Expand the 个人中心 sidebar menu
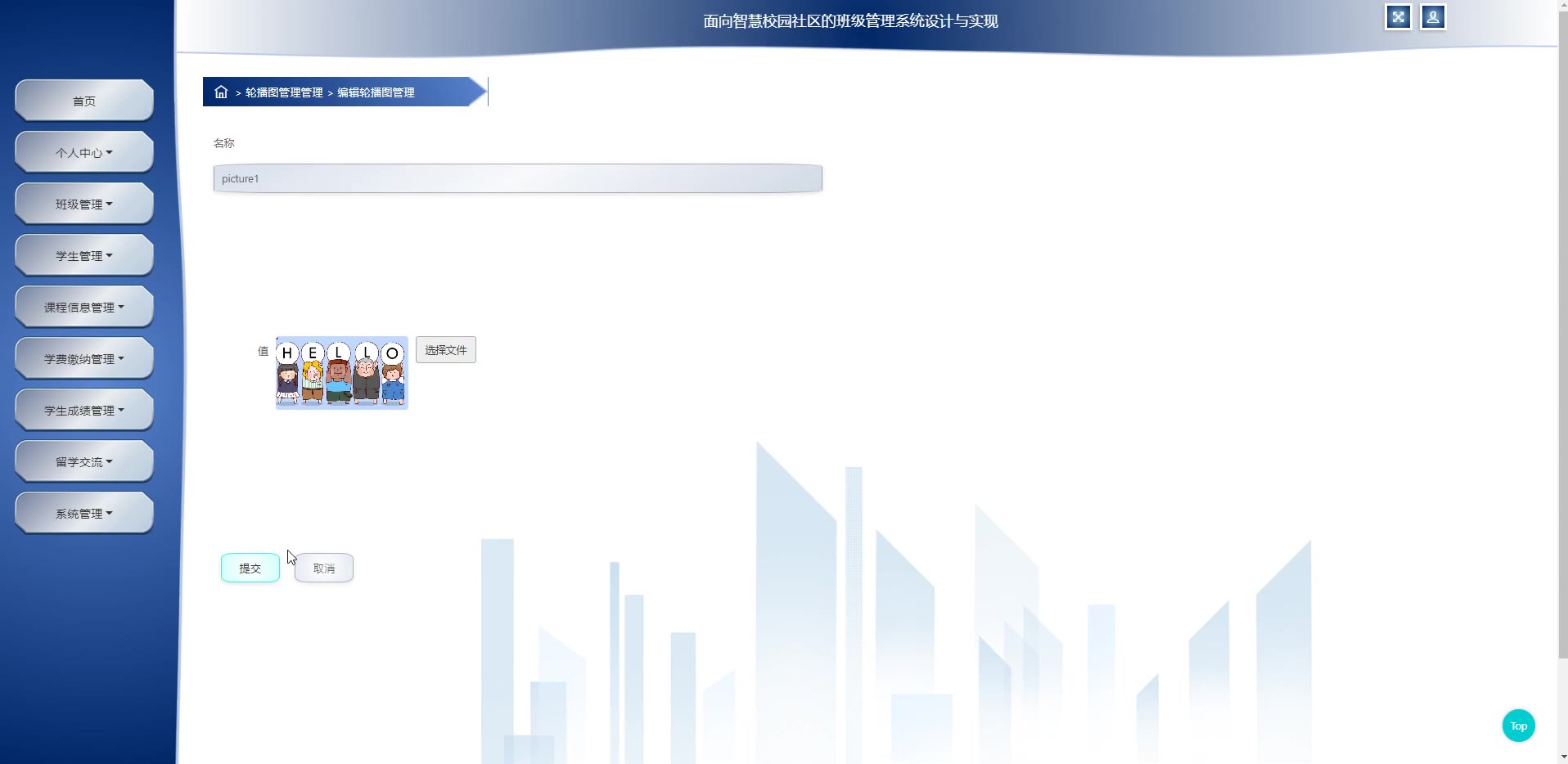Screen dimensions: 1568x764 (x=84, y=152)
